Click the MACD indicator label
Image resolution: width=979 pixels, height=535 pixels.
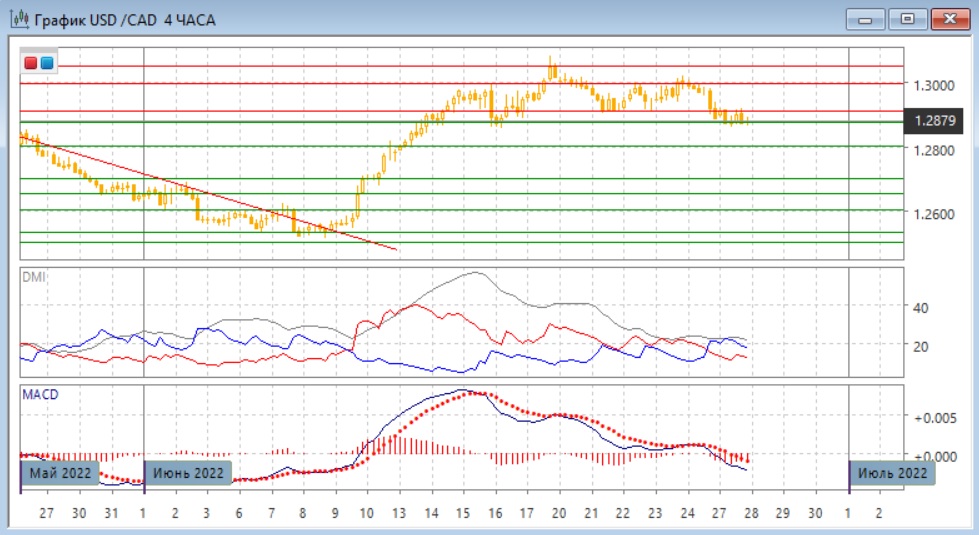click(40, 394)
